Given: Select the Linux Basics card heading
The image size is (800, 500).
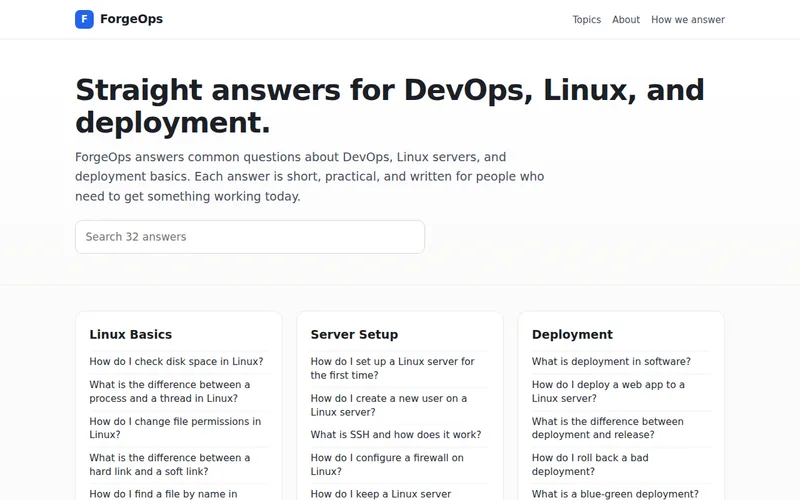Looking at the screenshot, I should point(131,335).
